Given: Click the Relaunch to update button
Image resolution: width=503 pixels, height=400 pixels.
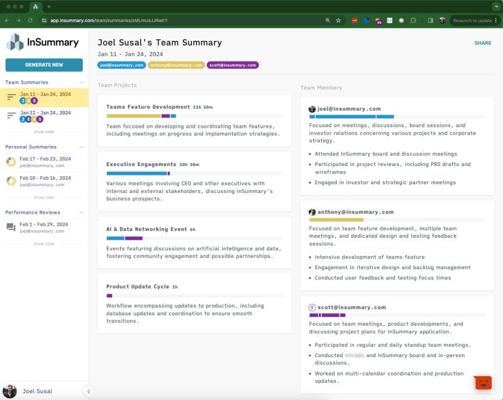Looking at the screenshot, I should pyautogui.click(x=472, y=20).
